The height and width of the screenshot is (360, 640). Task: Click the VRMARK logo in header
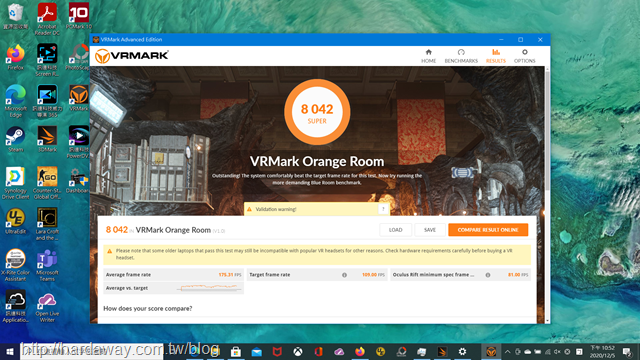click(x=131, y=56)
